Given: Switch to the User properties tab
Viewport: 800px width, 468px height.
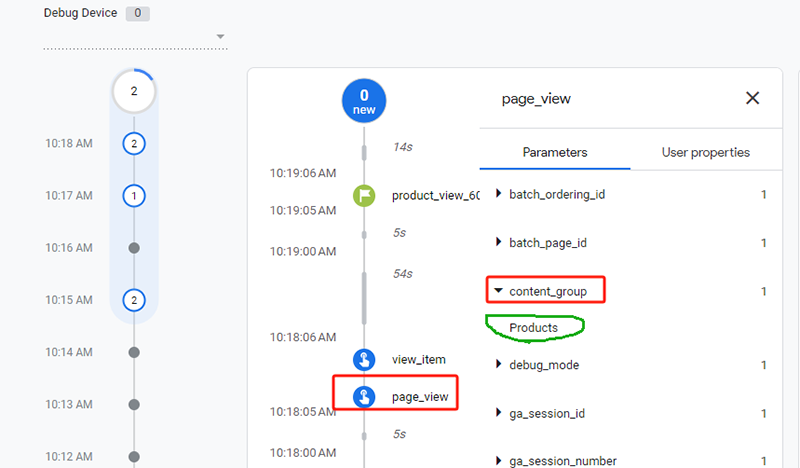Looking at the screenshot, I should (x=705, y=153).
